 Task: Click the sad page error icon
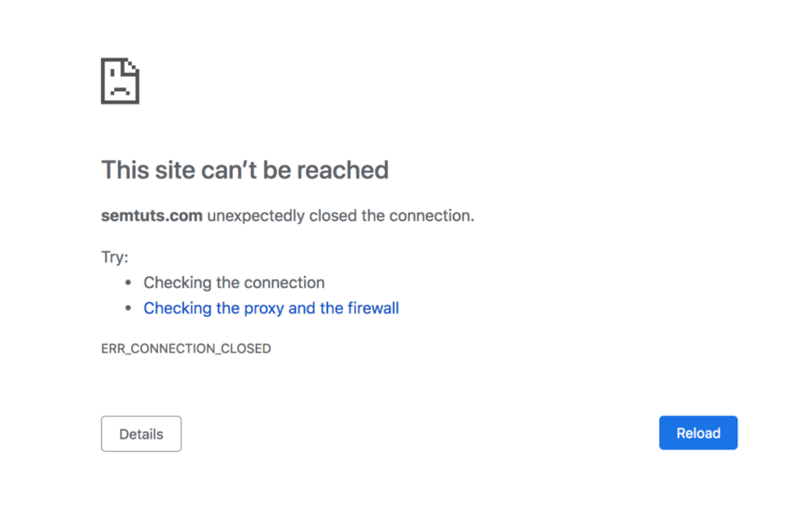click(x=120, y=81)
